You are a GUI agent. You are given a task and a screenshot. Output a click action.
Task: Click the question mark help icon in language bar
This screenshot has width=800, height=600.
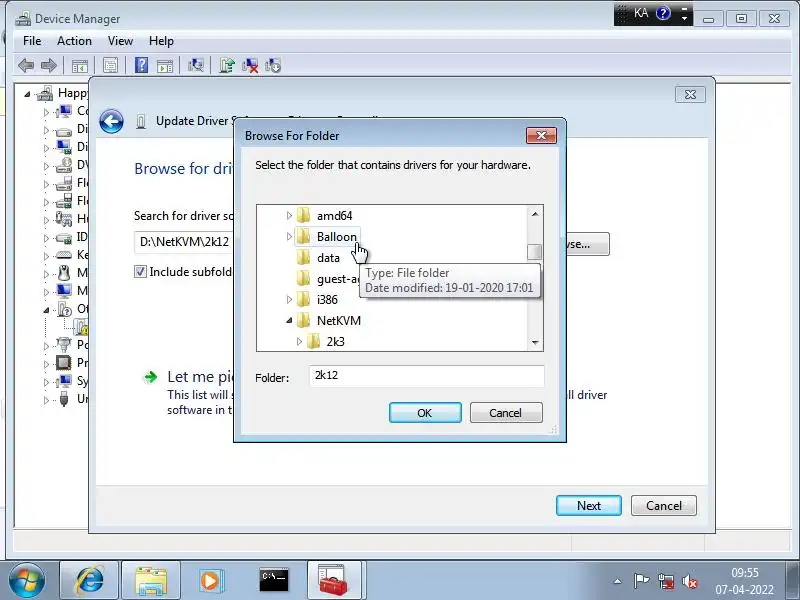663,13
